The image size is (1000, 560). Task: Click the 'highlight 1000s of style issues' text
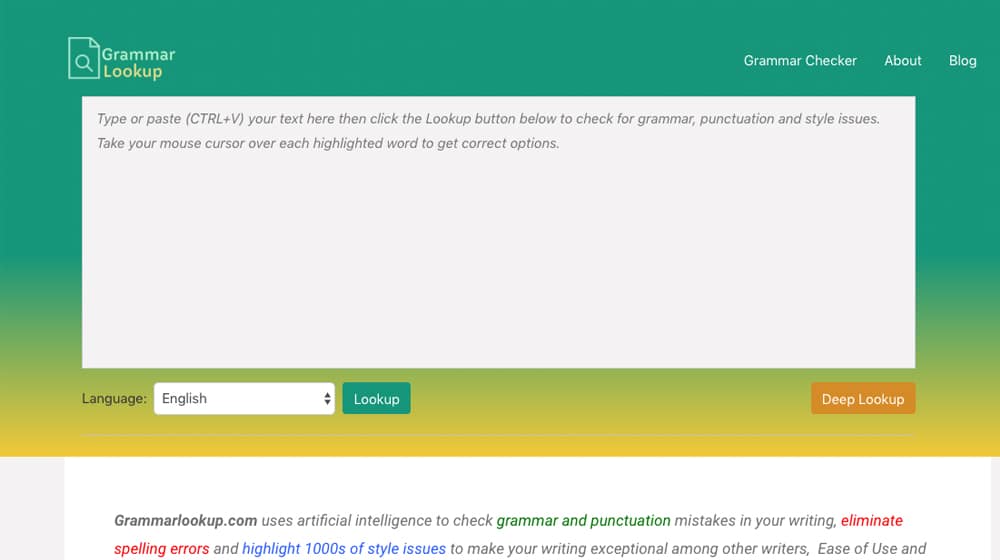[x=344, y=549]
